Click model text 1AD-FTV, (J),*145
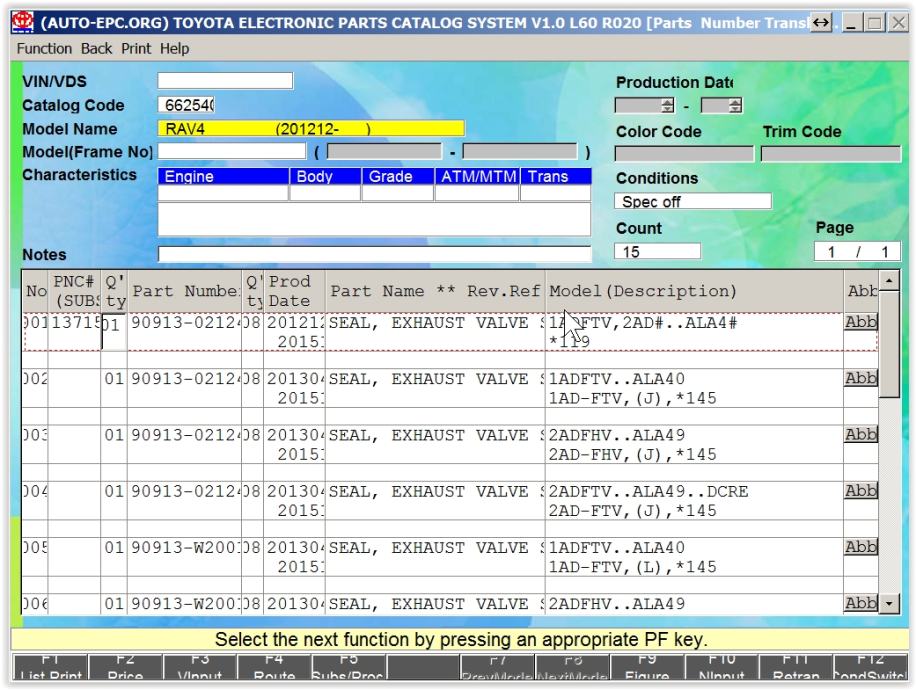This screenshot has width=916, height=690. (632, 398)
